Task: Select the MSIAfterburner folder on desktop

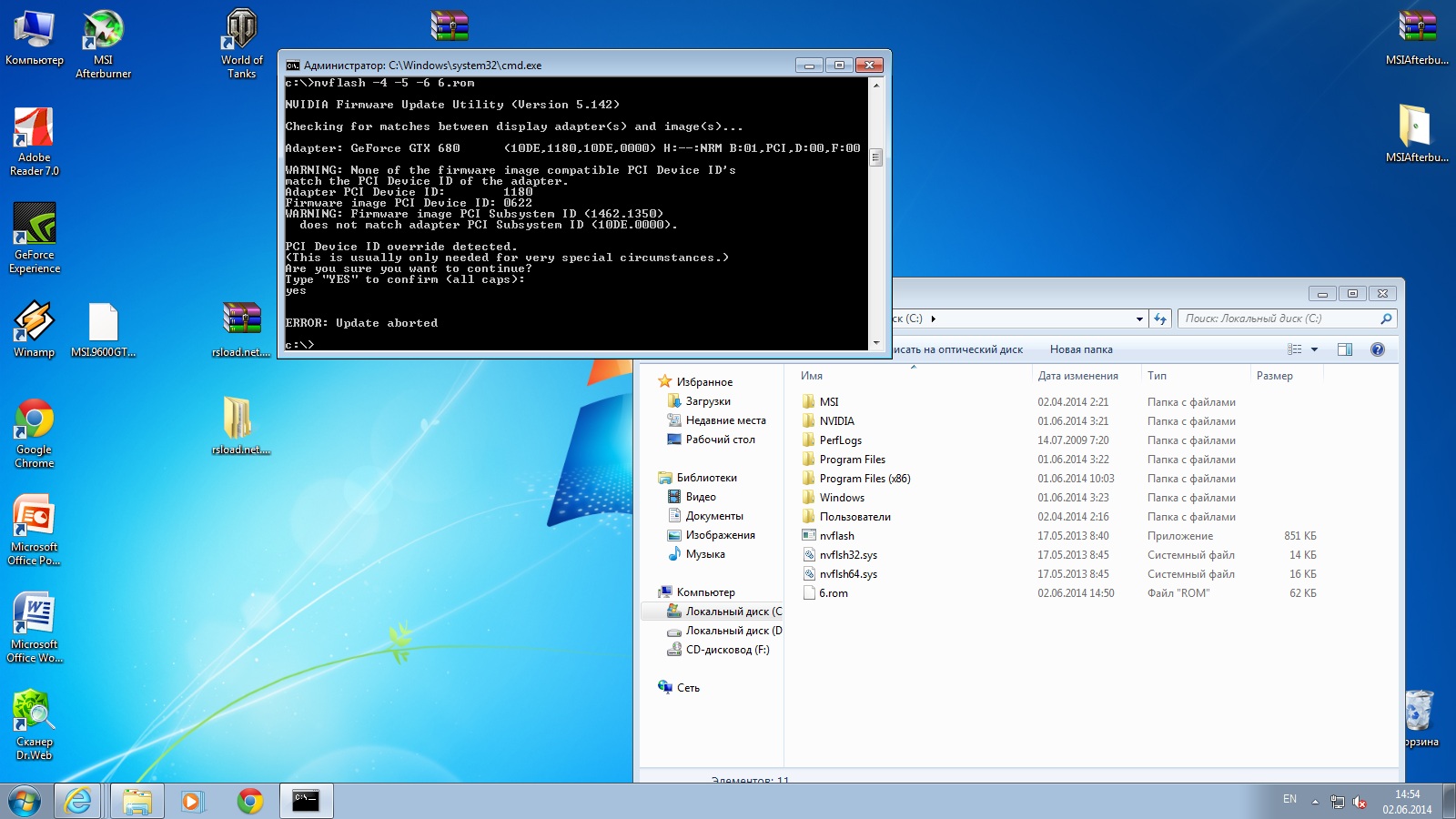Action: 1417,135
